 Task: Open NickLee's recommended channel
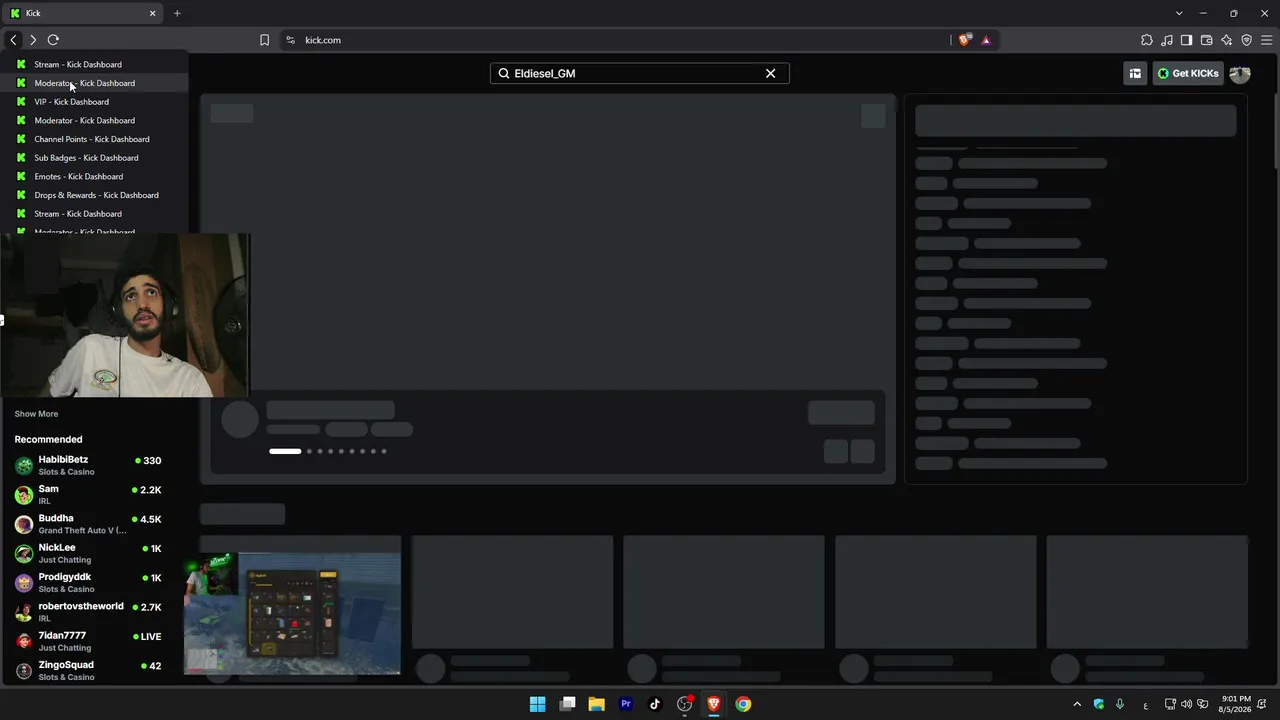point(88,553)
